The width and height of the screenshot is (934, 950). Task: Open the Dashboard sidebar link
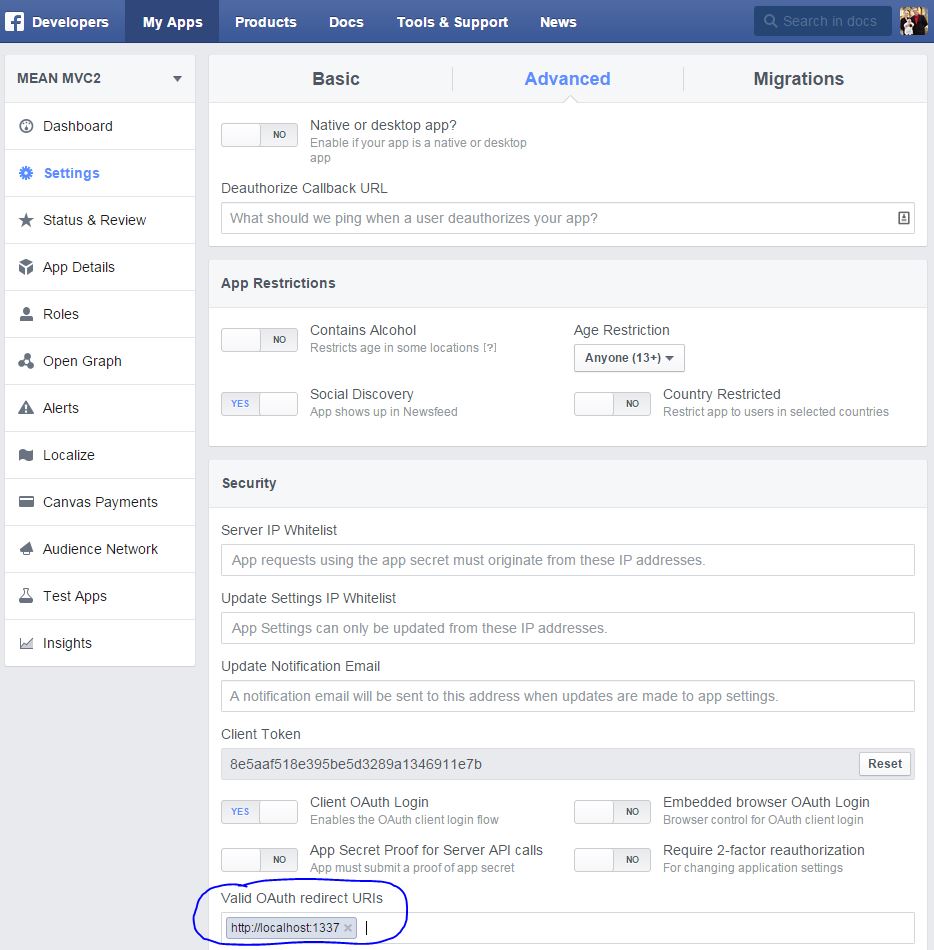(100, 126)
